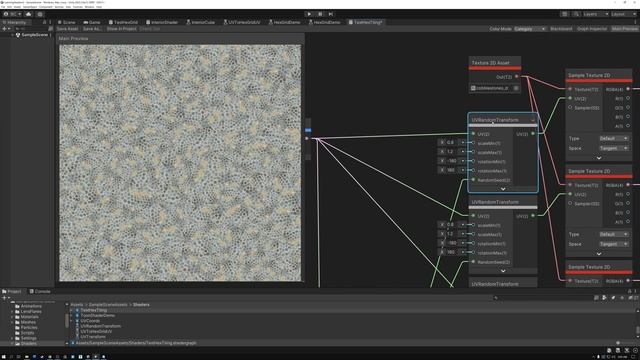Image resolution: width=640 pixels, height=360 pixels.
Task: Click the 0.8 scaleMin value field of the first UVRandomTransform
Action: 451,142
